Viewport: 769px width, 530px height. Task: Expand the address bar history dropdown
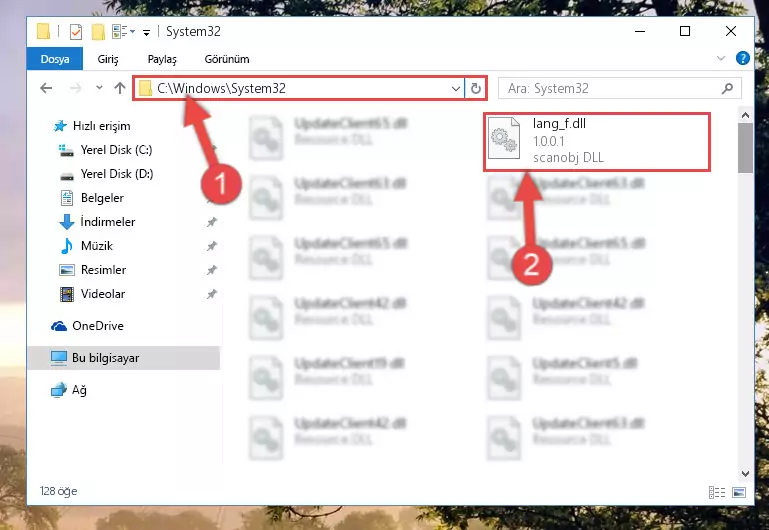(456, 89)
